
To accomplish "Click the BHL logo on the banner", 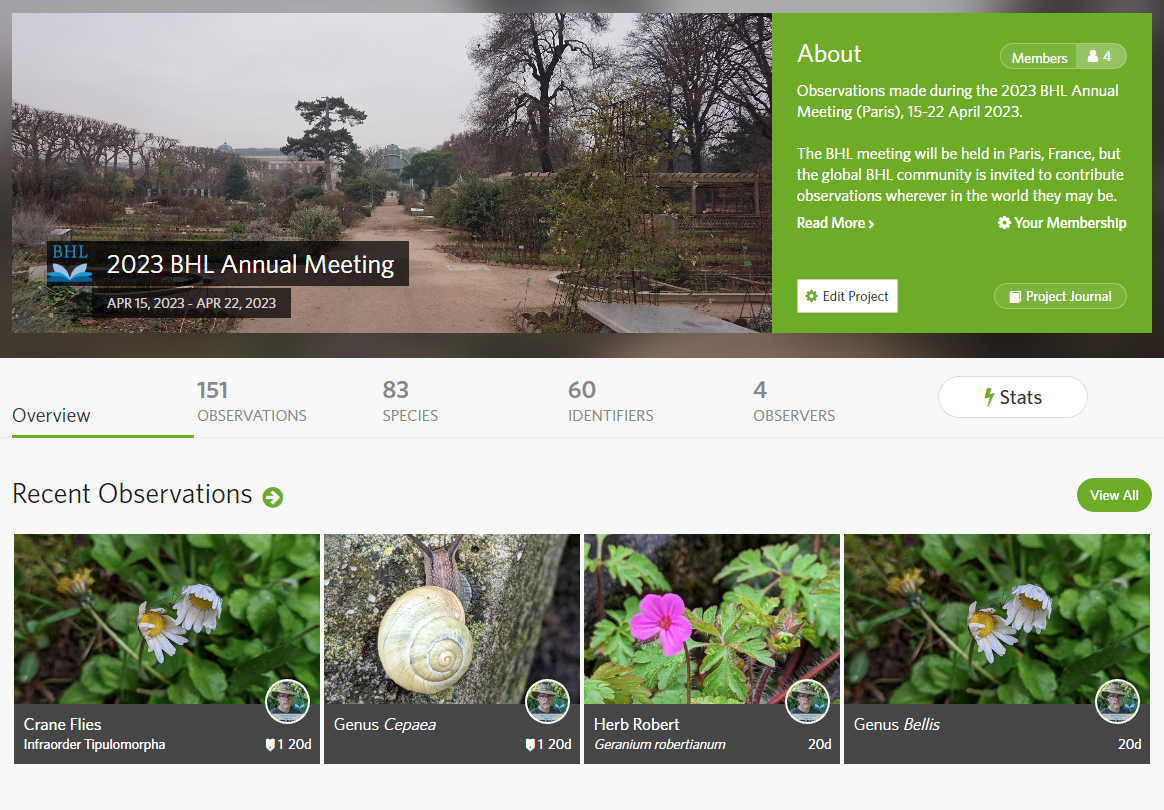I will click(69, 263).
